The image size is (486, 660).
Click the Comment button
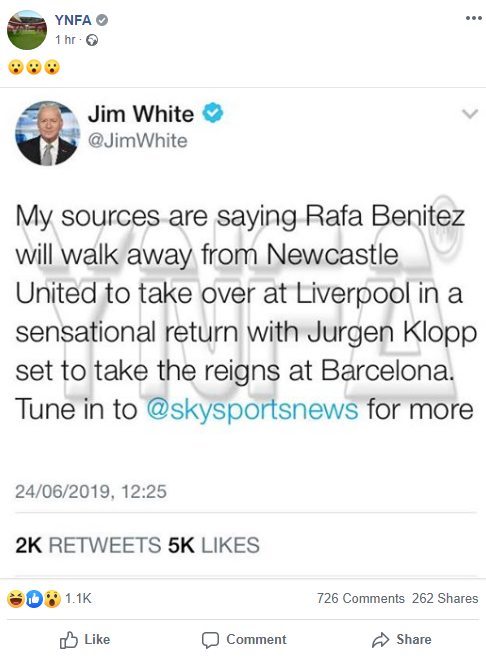click(244, 640)
